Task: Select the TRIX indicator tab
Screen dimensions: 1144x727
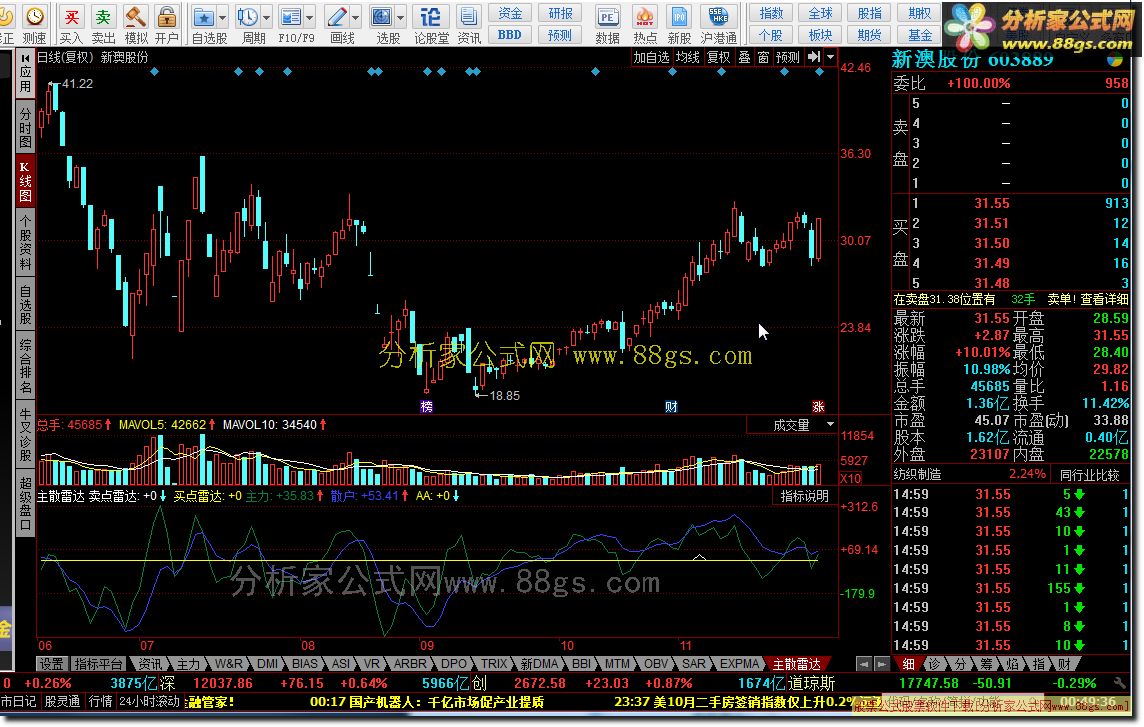Action: tap(494, 664)
